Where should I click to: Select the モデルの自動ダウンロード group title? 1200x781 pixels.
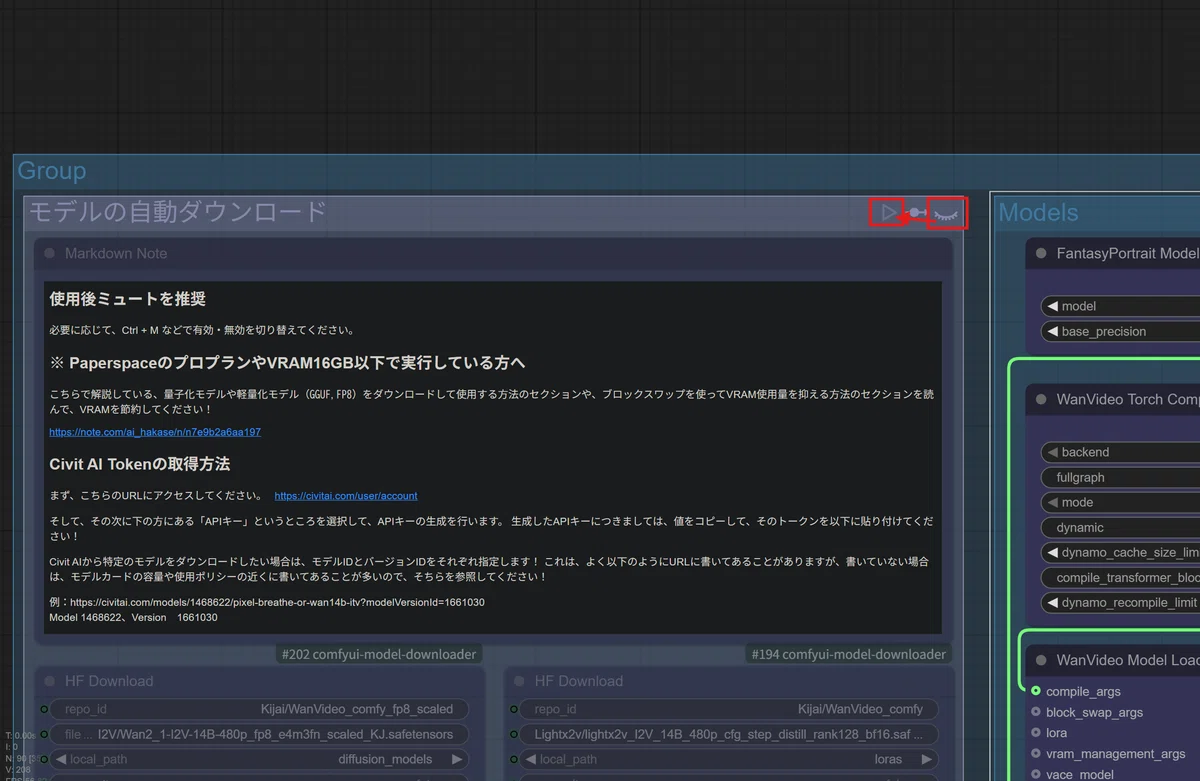pyautogui.click(x=178, y=212)
